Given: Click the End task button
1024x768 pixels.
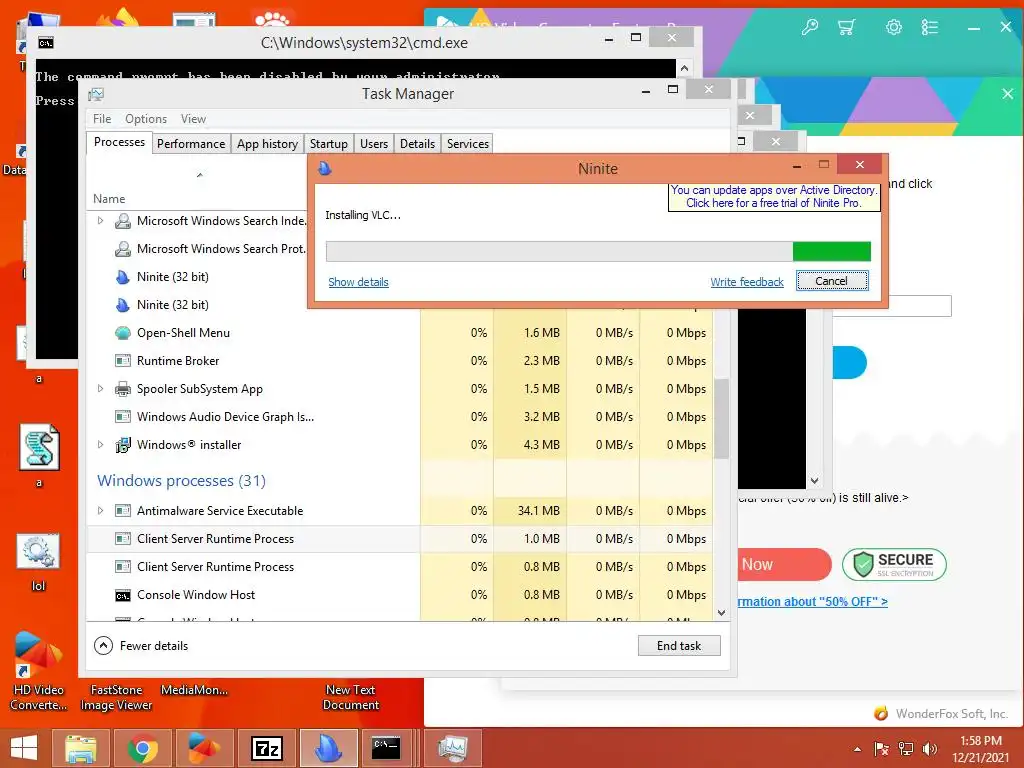Looking at the screenshot, I should (679, 646).
